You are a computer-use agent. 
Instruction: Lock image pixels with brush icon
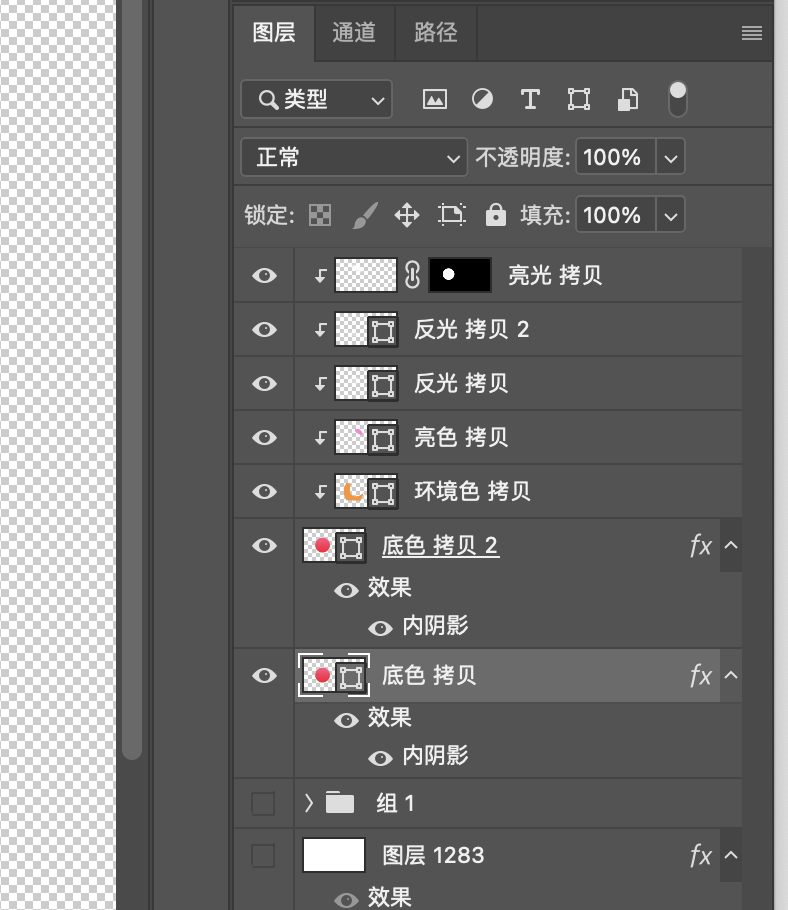click(366, 215)
